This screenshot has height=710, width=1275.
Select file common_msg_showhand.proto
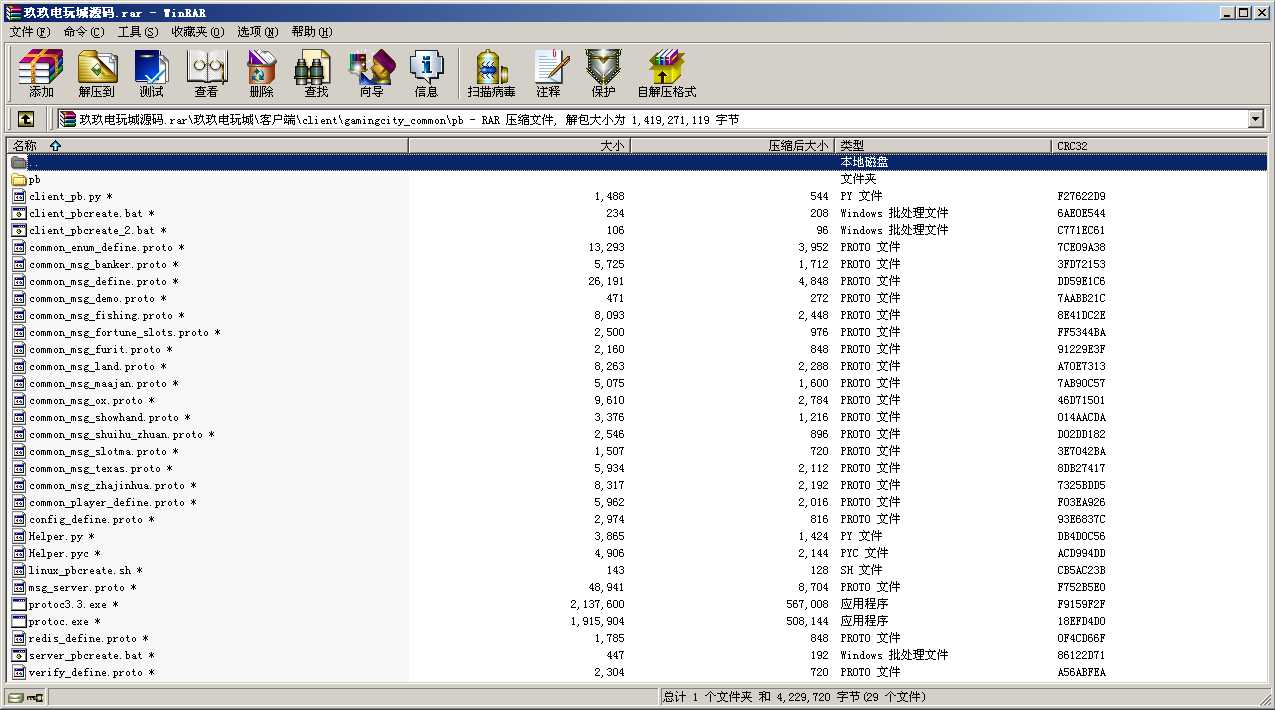tap(109, 418)
